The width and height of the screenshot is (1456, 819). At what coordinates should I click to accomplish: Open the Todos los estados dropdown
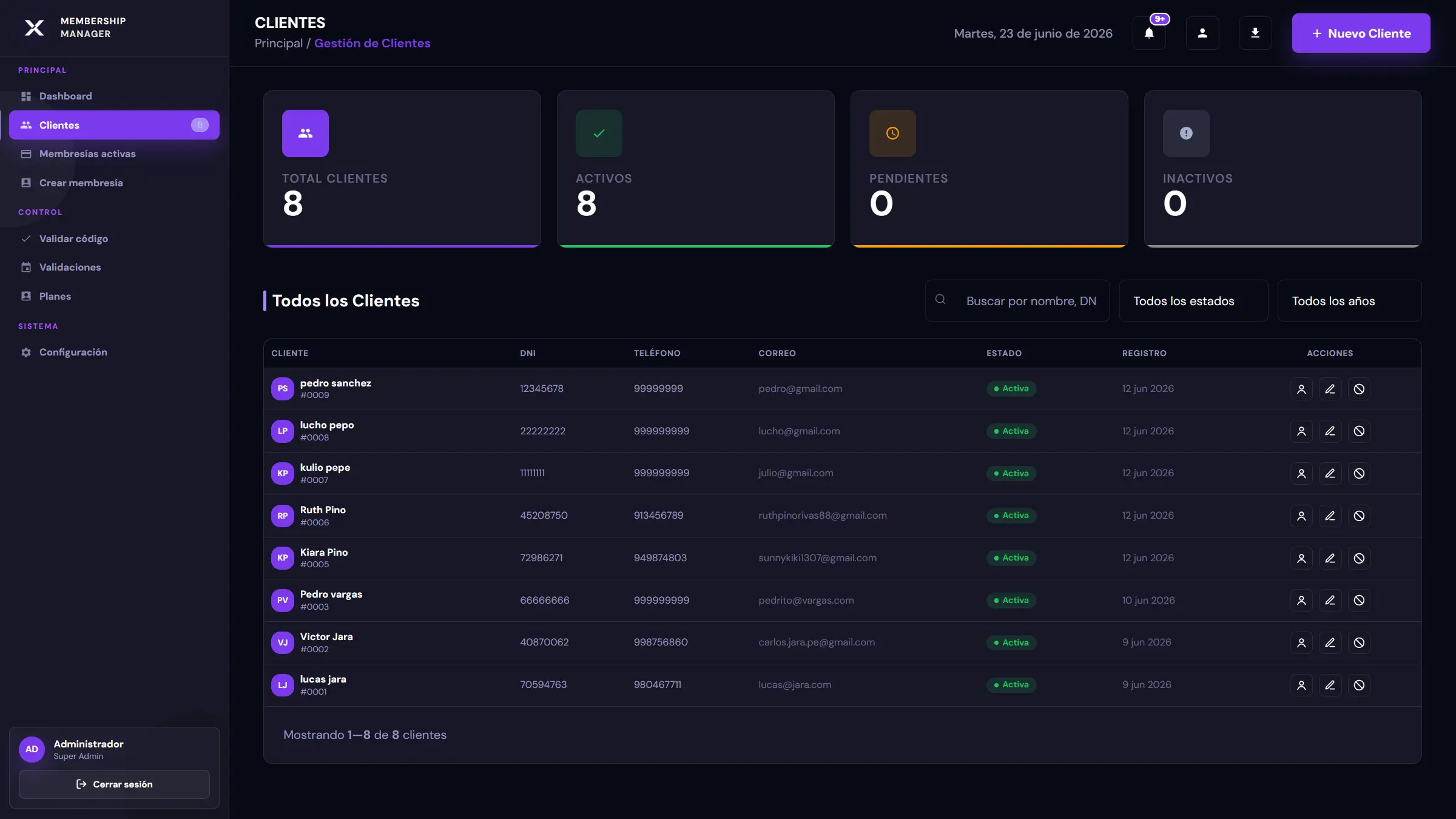(x=1193, y=301)
